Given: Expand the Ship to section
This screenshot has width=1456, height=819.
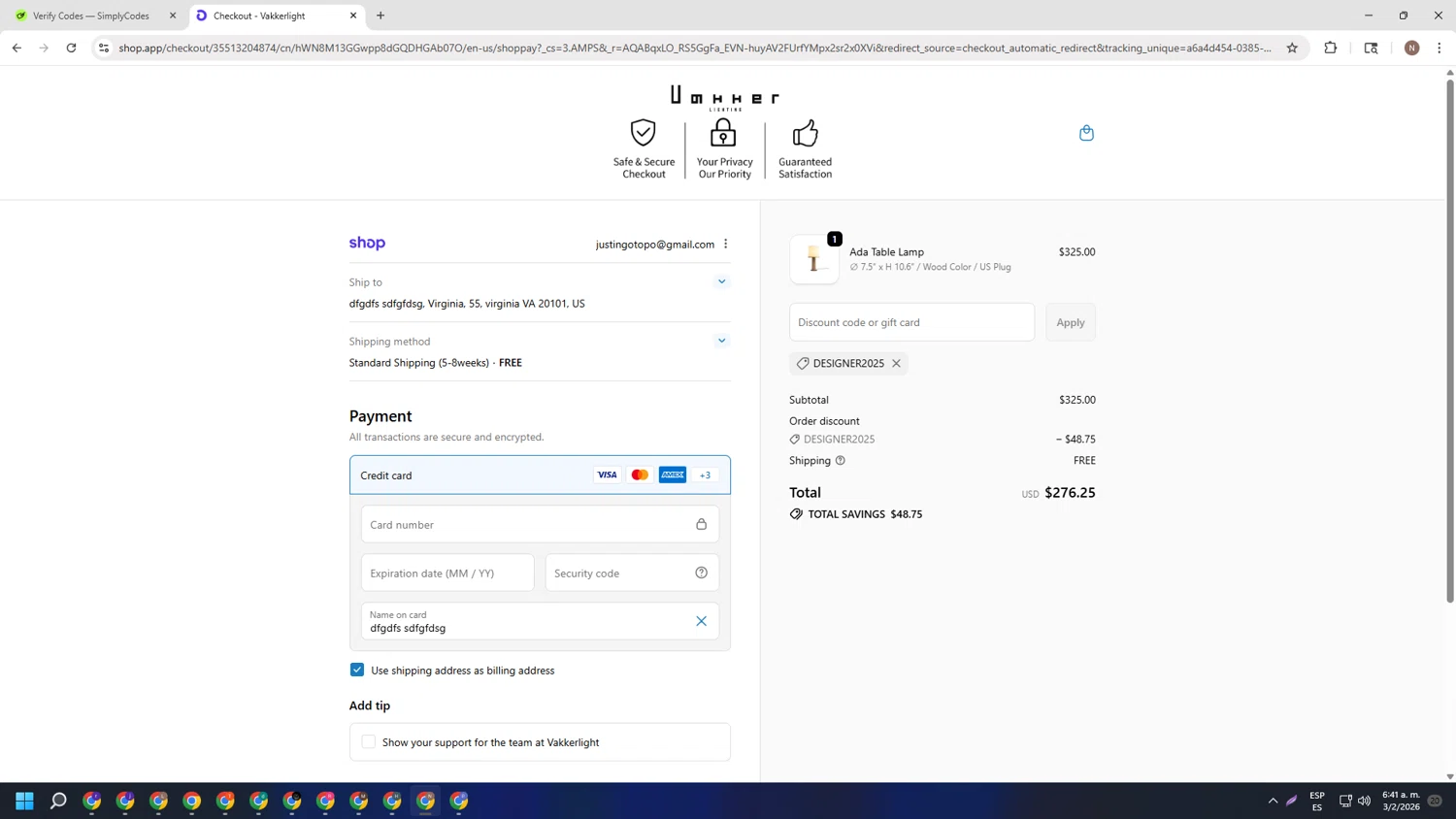Looking at the screenshot, I should (x=721, y=281).
